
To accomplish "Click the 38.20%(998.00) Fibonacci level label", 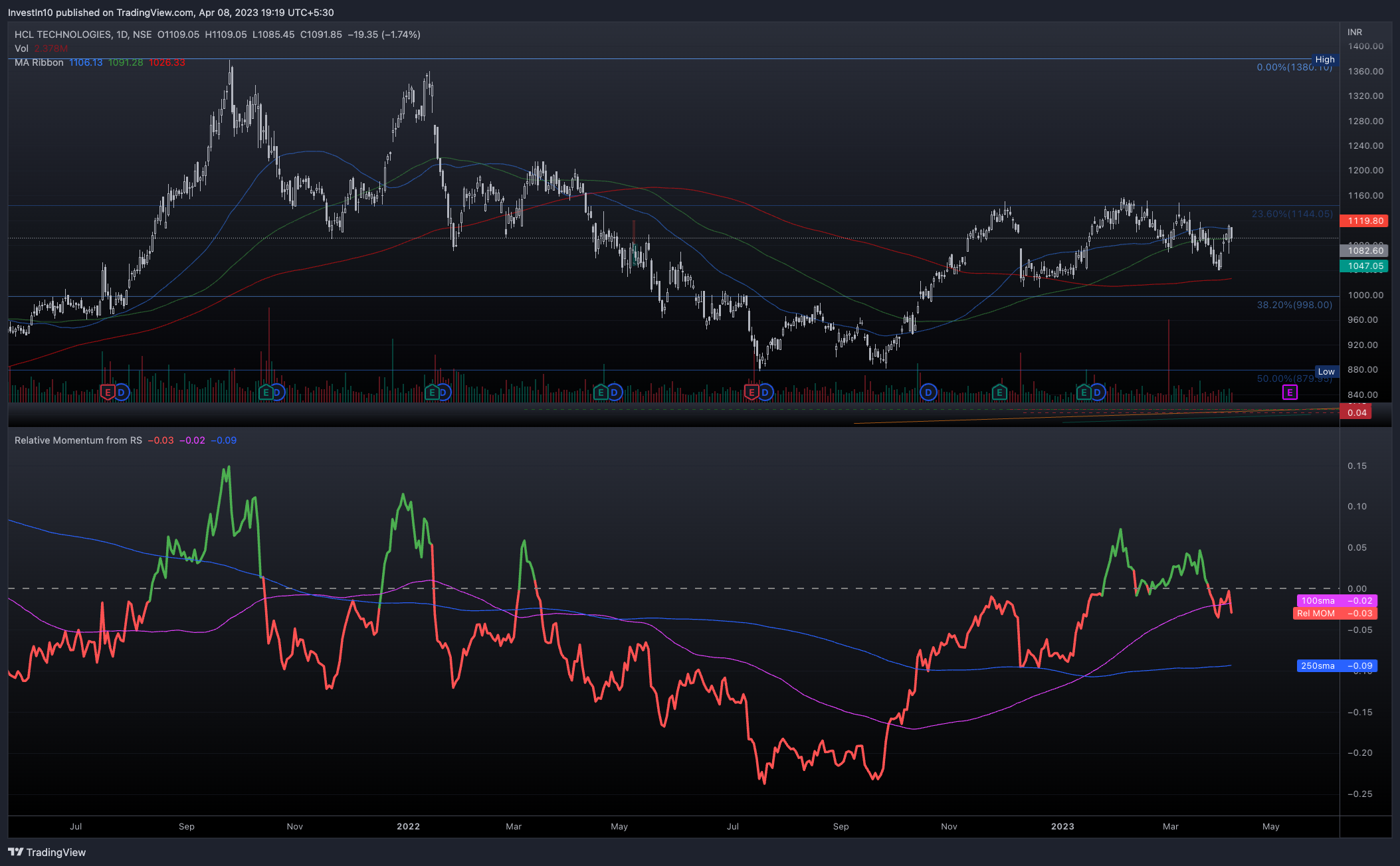I will pyautogui.click(x=1294, y=305).
